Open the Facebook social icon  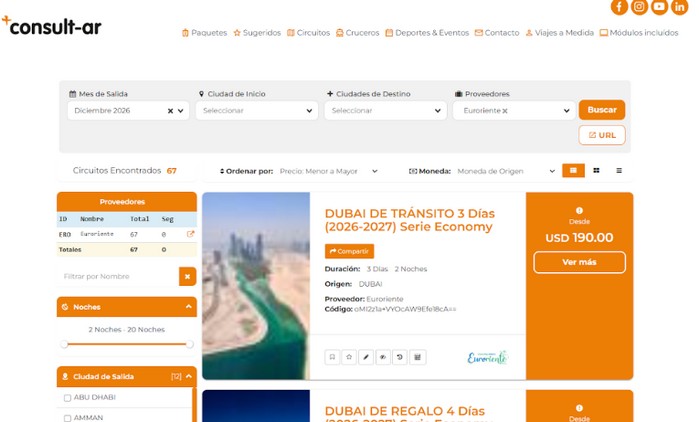[619, 8]
